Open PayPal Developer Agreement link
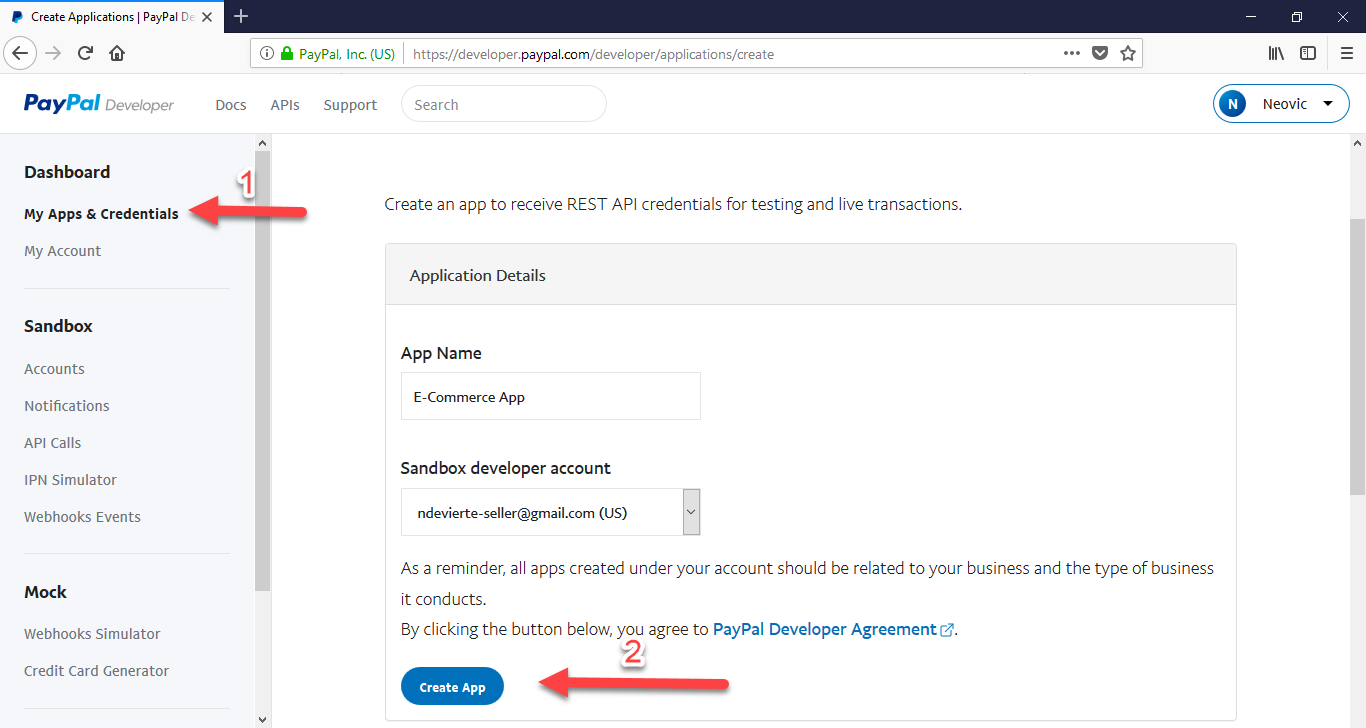The height and width of the screenshot is (728, 1366). point(825,630)
